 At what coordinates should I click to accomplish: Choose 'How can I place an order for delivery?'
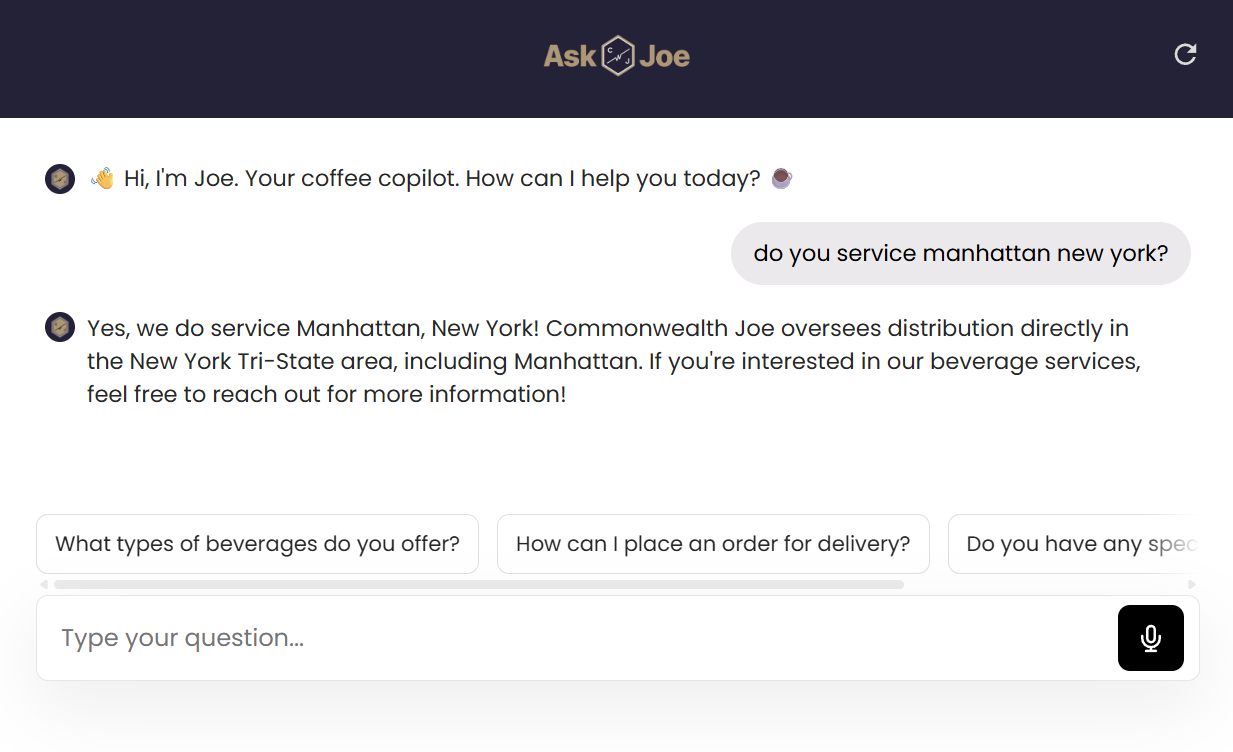(713, 543)
